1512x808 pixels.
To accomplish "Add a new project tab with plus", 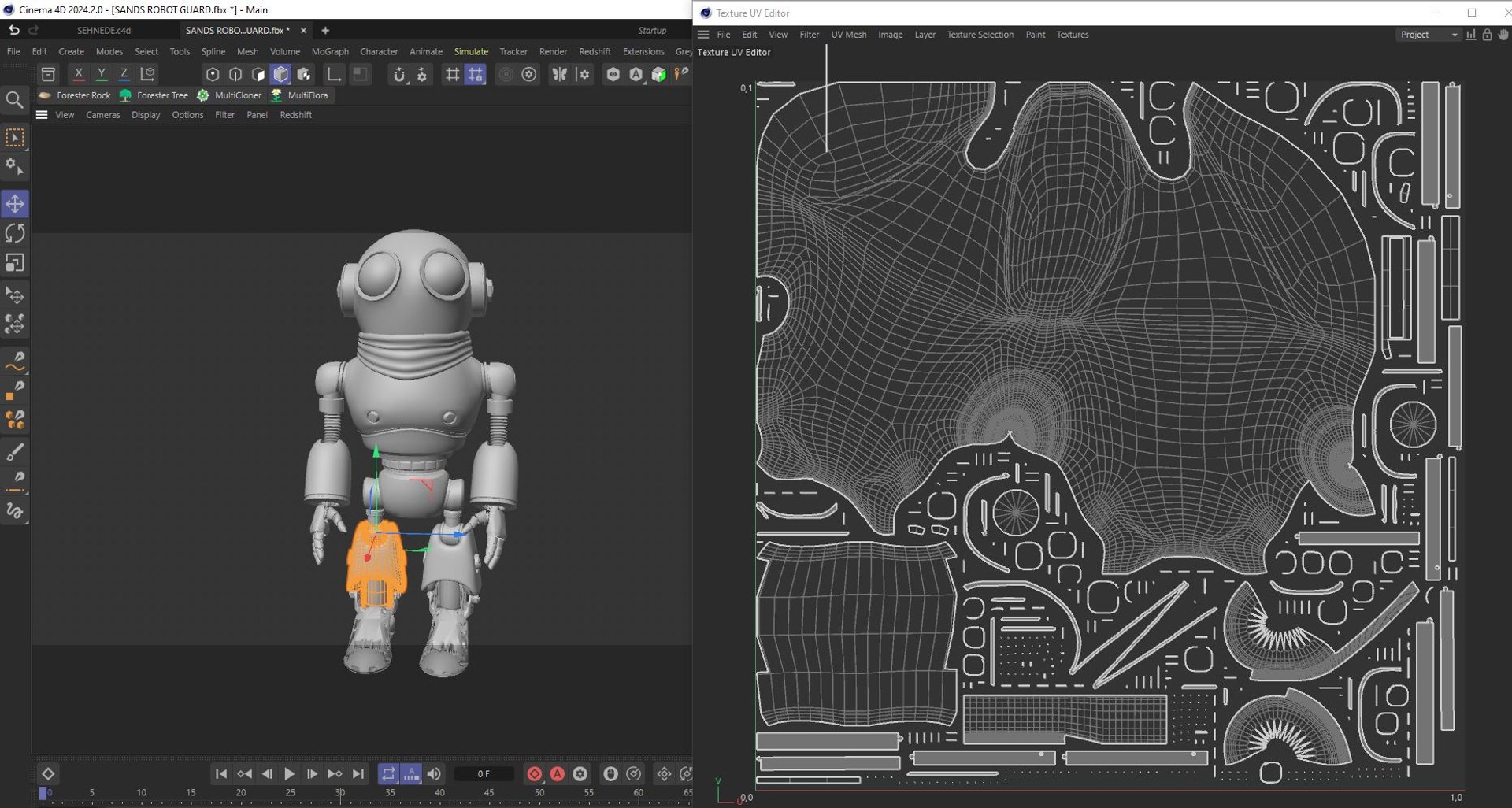I will click(325, 30).
